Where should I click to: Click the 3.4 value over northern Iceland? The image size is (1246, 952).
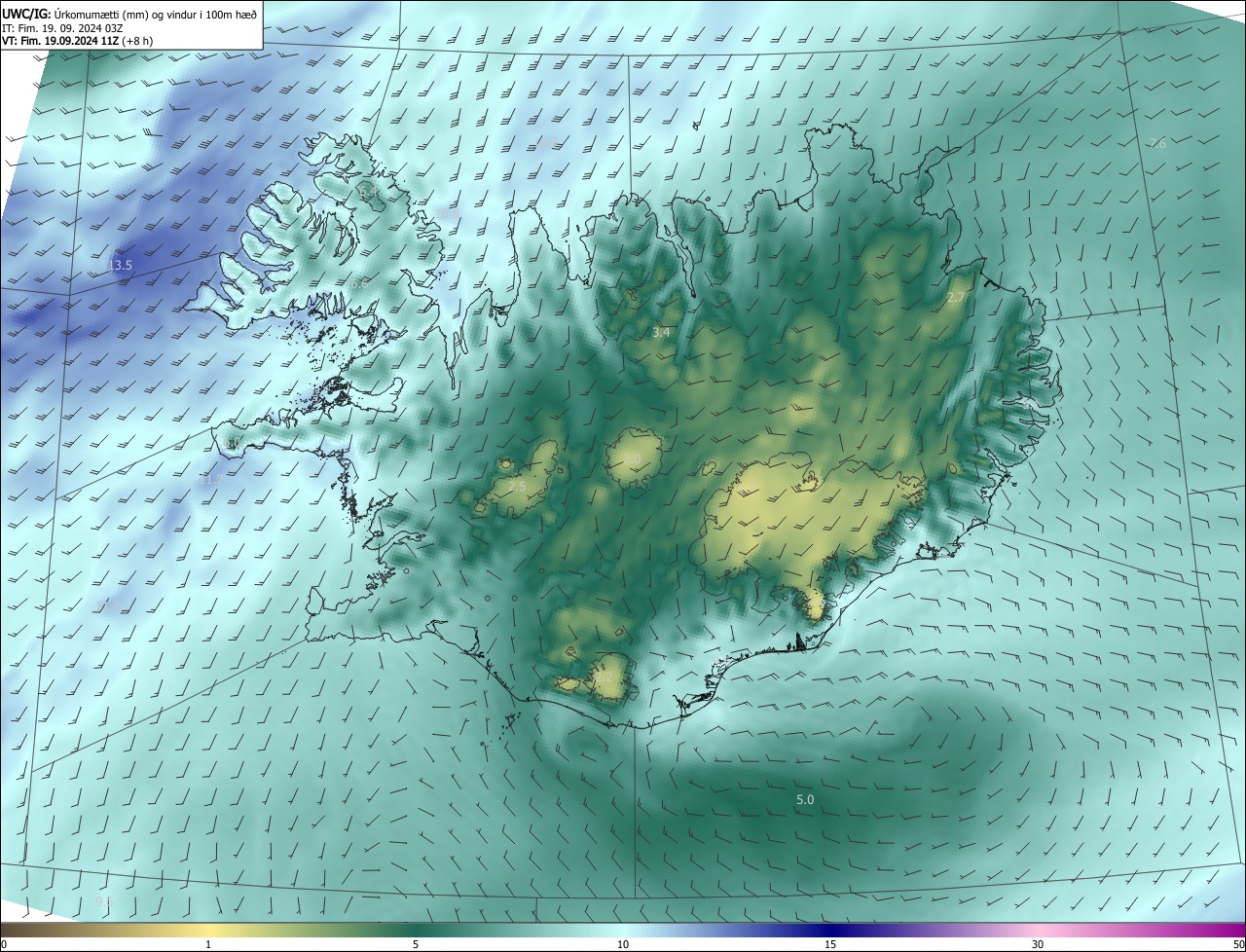(661, 333)
